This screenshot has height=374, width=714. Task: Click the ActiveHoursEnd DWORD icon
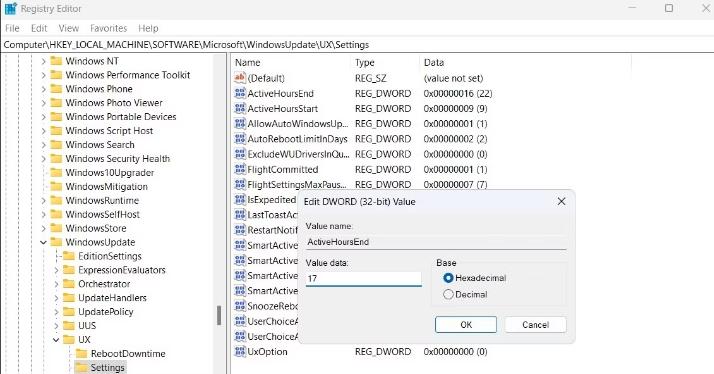pos(240,93)
